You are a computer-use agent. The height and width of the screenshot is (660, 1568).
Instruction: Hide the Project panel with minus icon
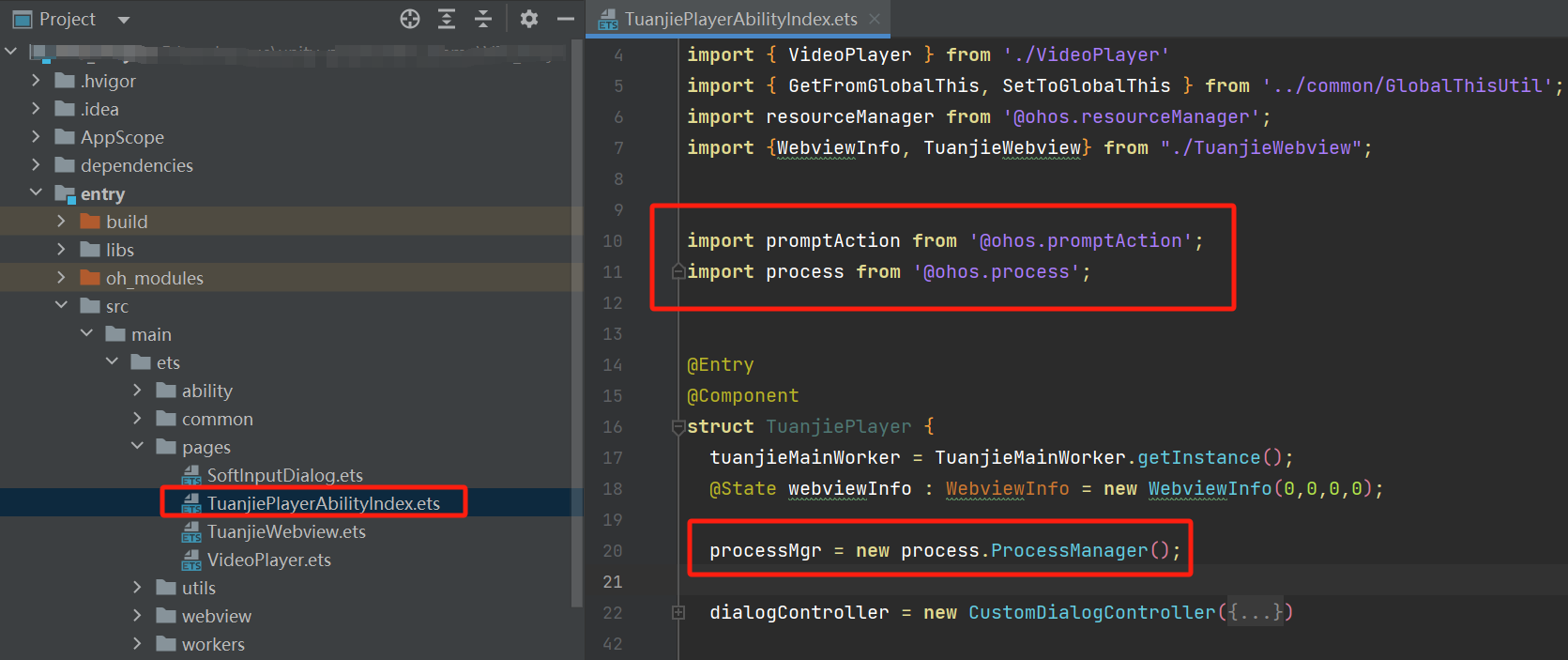565,19
